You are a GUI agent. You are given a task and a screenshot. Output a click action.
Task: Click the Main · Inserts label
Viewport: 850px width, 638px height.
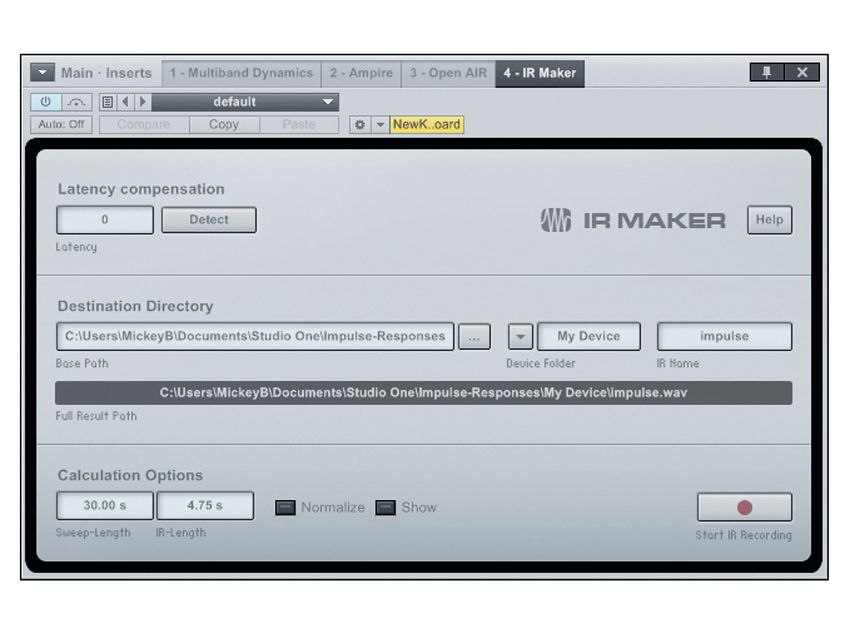106,73
